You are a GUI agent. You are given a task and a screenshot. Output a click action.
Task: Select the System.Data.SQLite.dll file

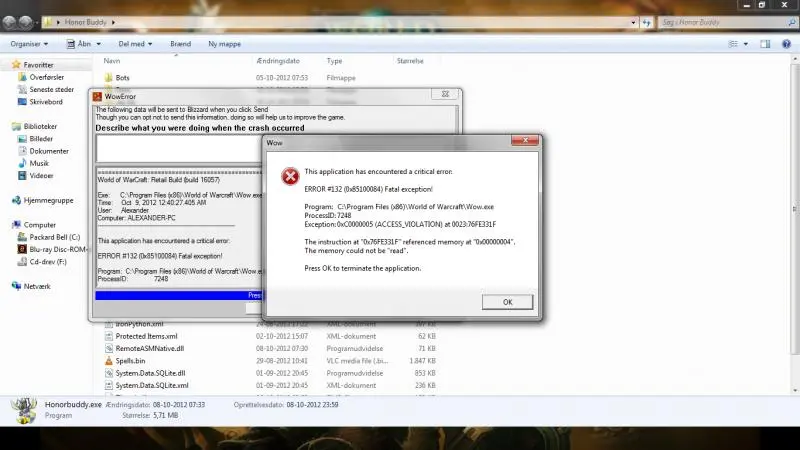pos(150,373)
